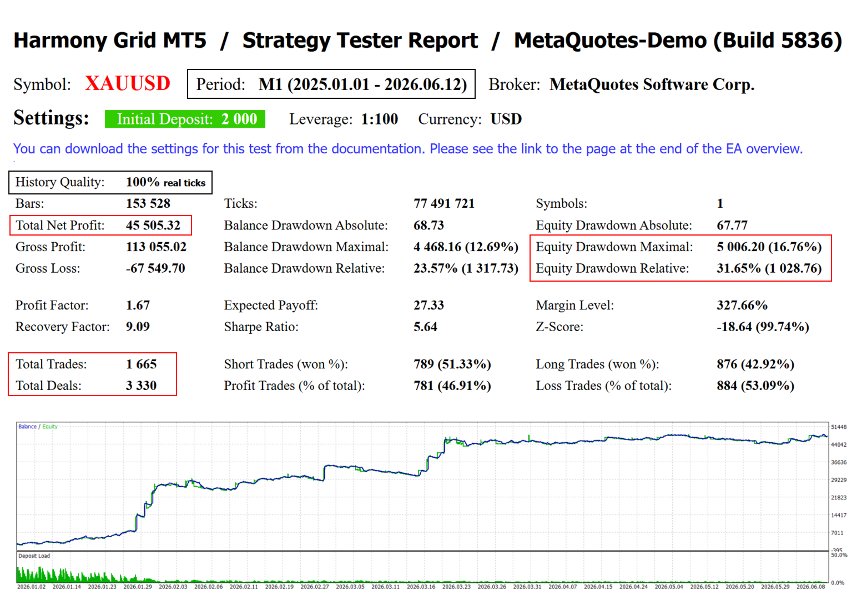Click the XAUUSD symbol text
The width and height of the screenshot is (862, 600).
point(128,84)
